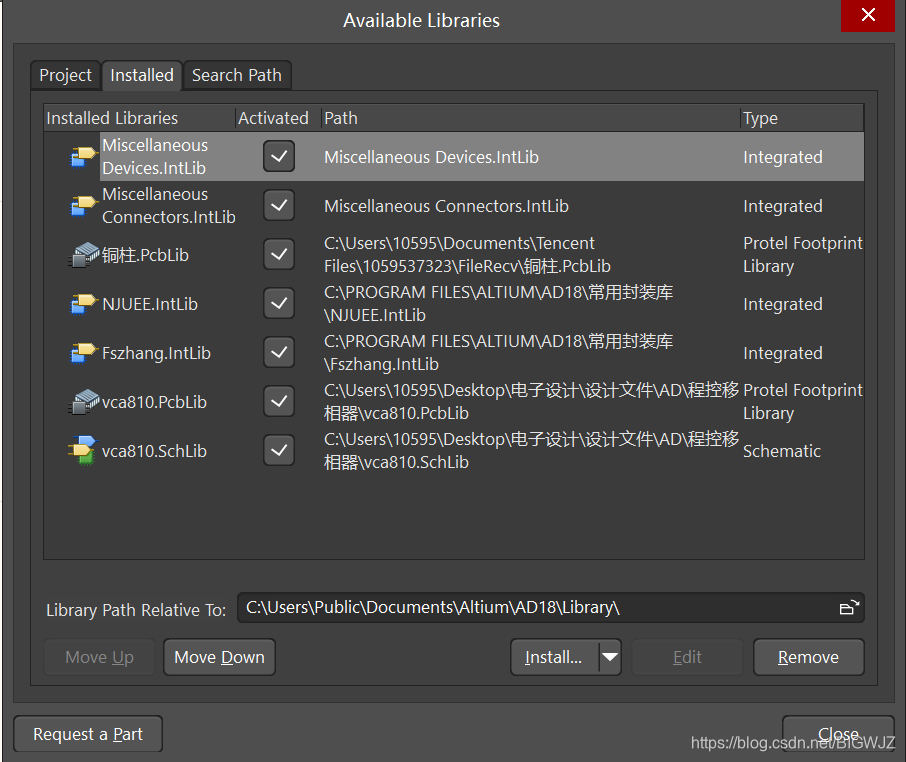
Task: Browse folder icon for library path
Action: pyautogui.click(x=849, y=608)
